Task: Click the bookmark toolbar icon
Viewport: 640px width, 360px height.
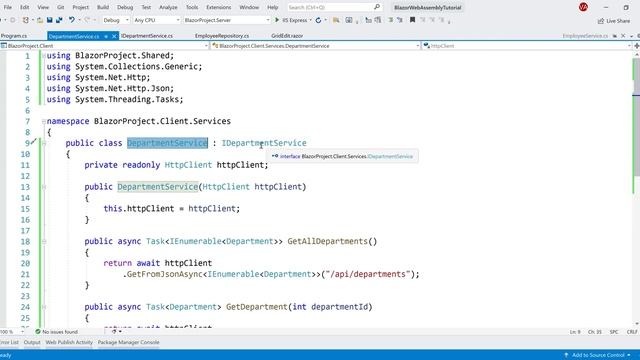Action: 412,20
